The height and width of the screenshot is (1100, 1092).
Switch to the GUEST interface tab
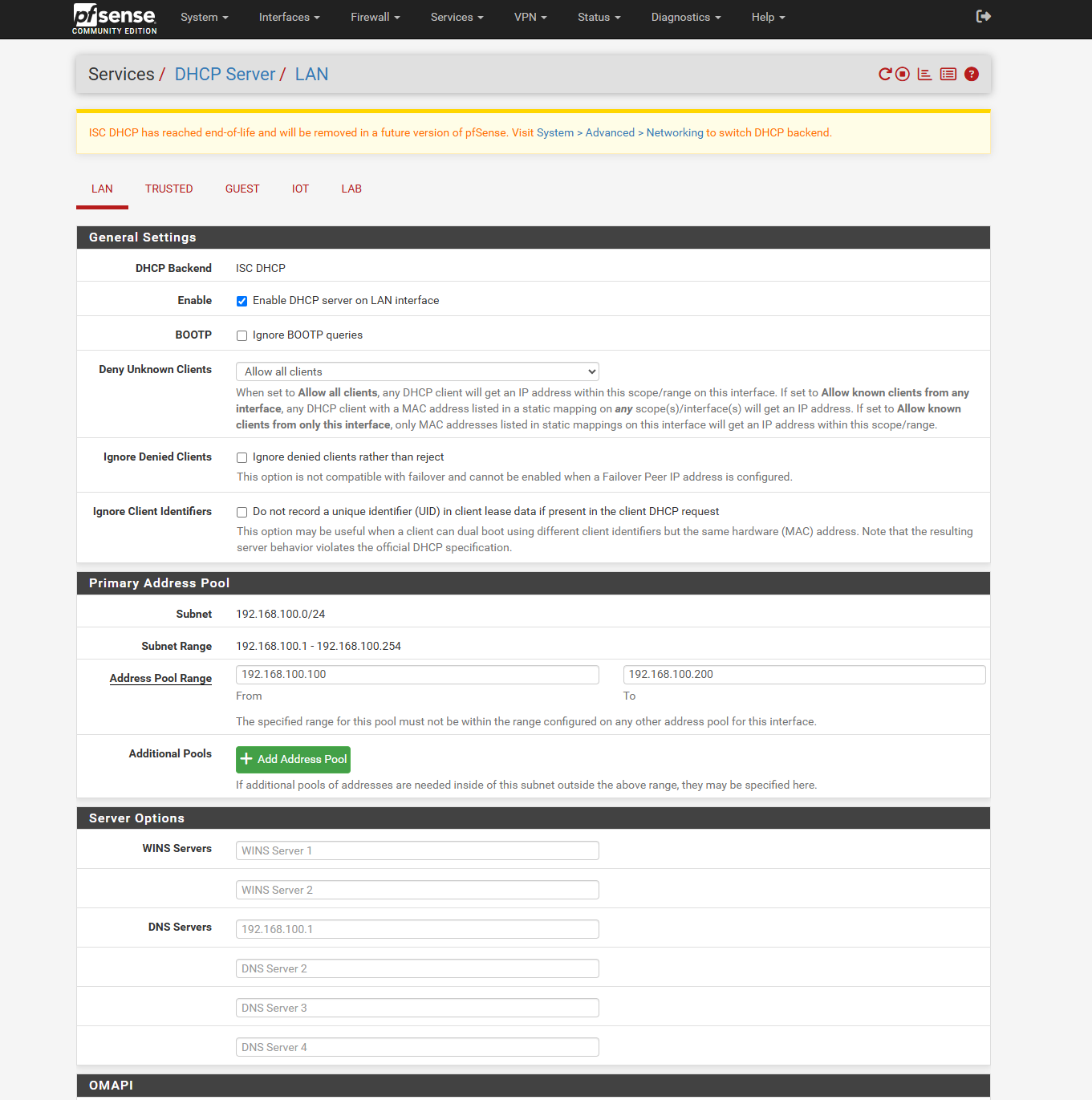pos(242,189)
